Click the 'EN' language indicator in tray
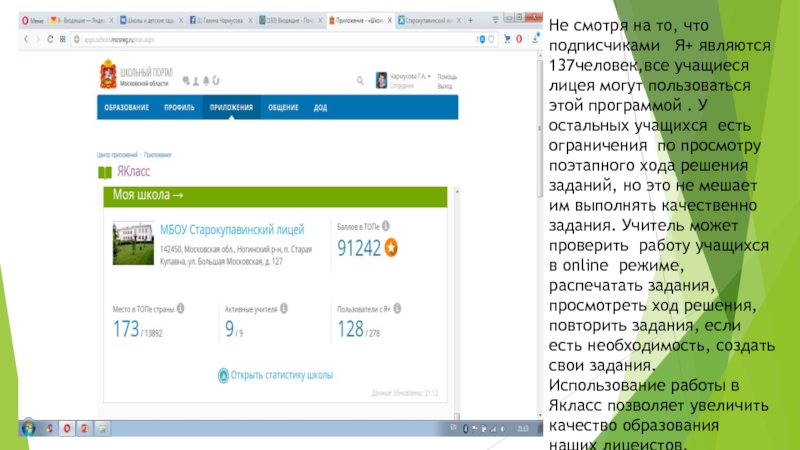Viewport: 800px width, 450px height. 454,428
